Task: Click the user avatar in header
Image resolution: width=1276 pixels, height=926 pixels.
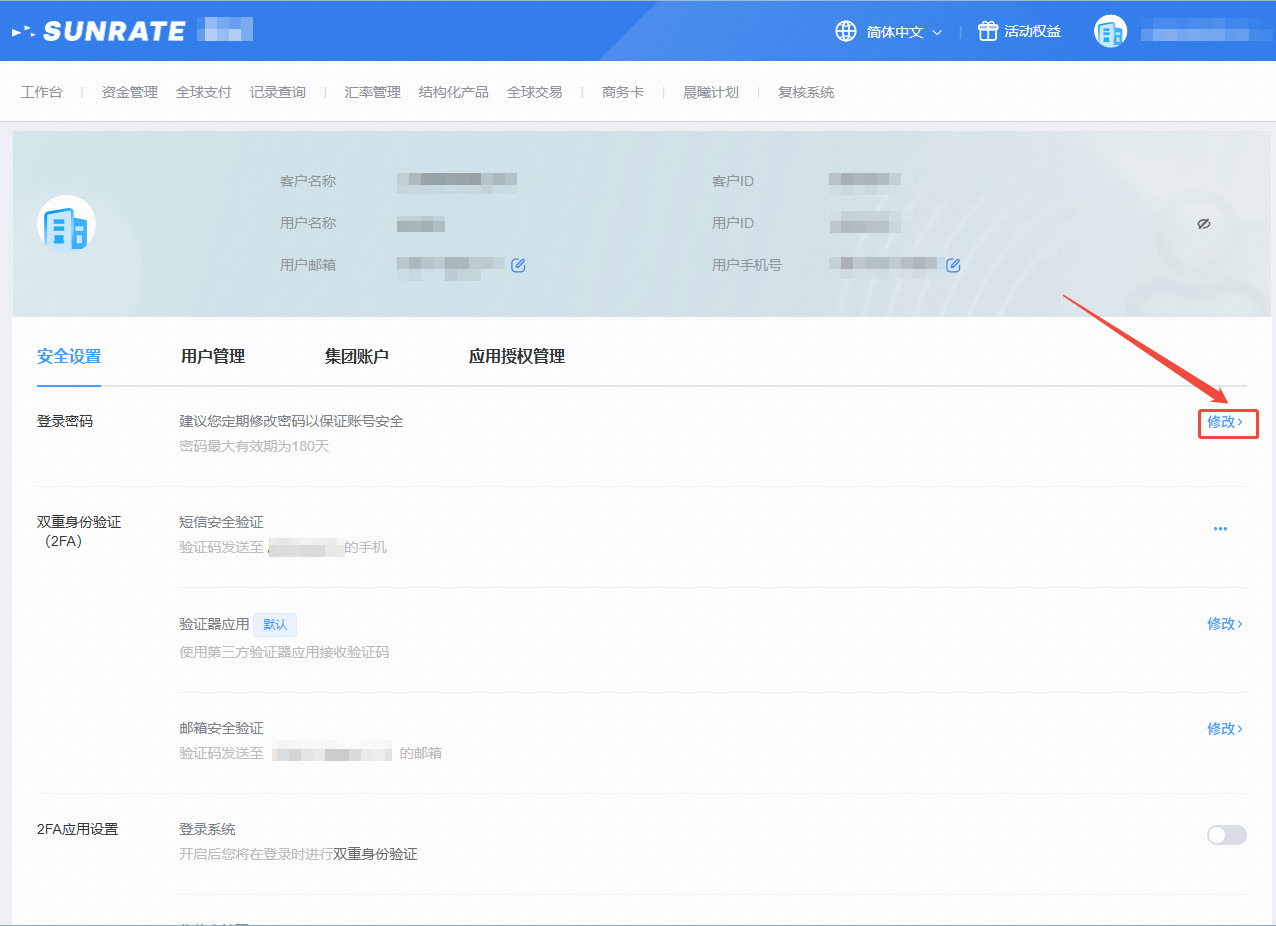Action: [1110, 32]
